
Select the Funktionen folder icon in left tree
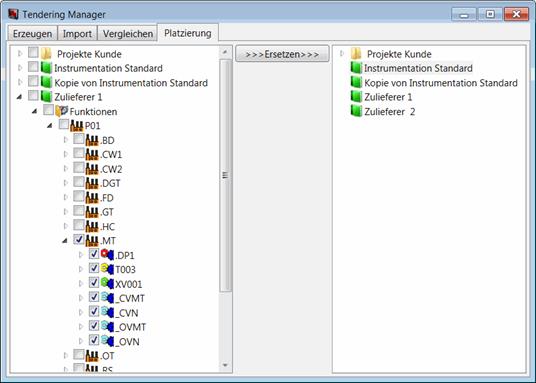pos(62,111)
